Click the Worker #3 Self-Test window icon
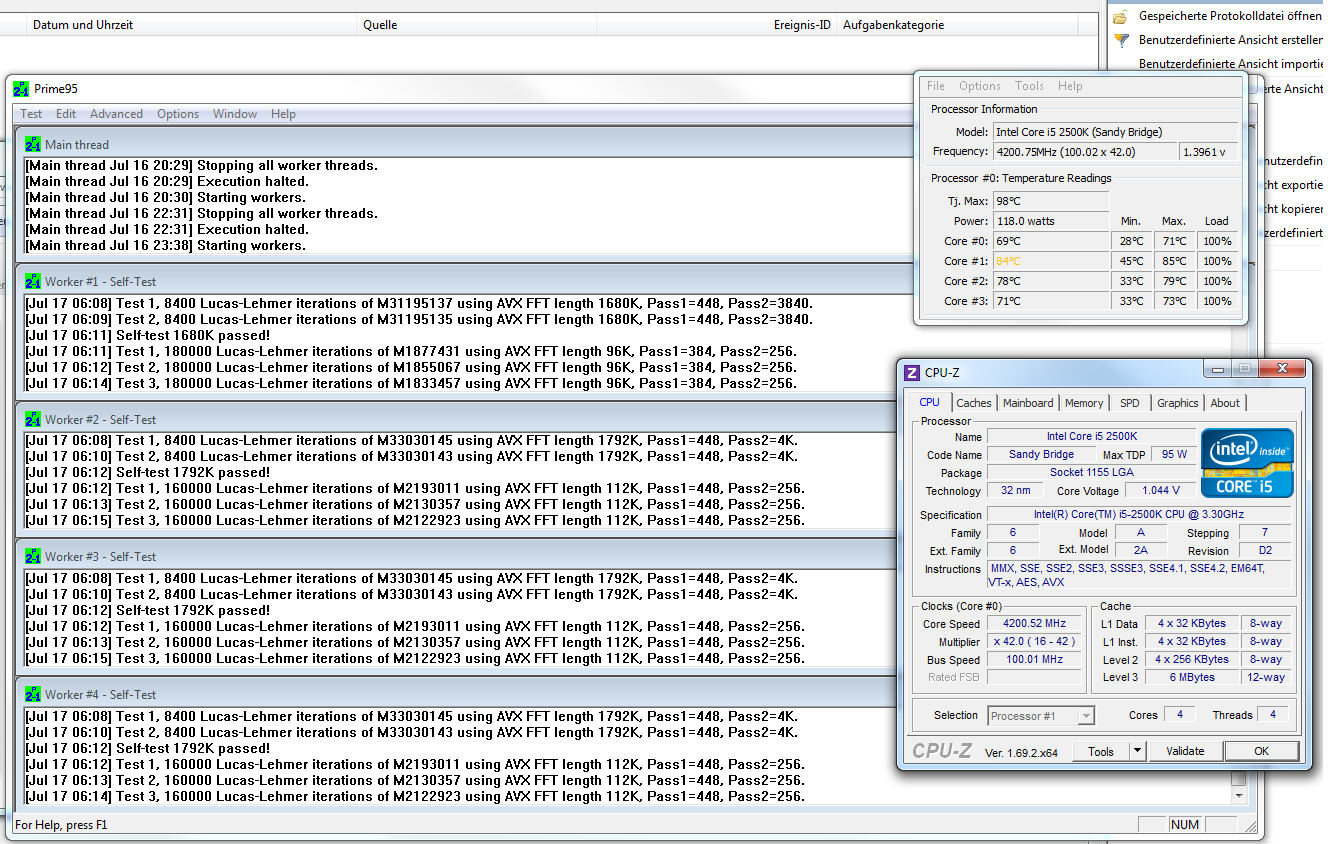 (x=33, y=556)
